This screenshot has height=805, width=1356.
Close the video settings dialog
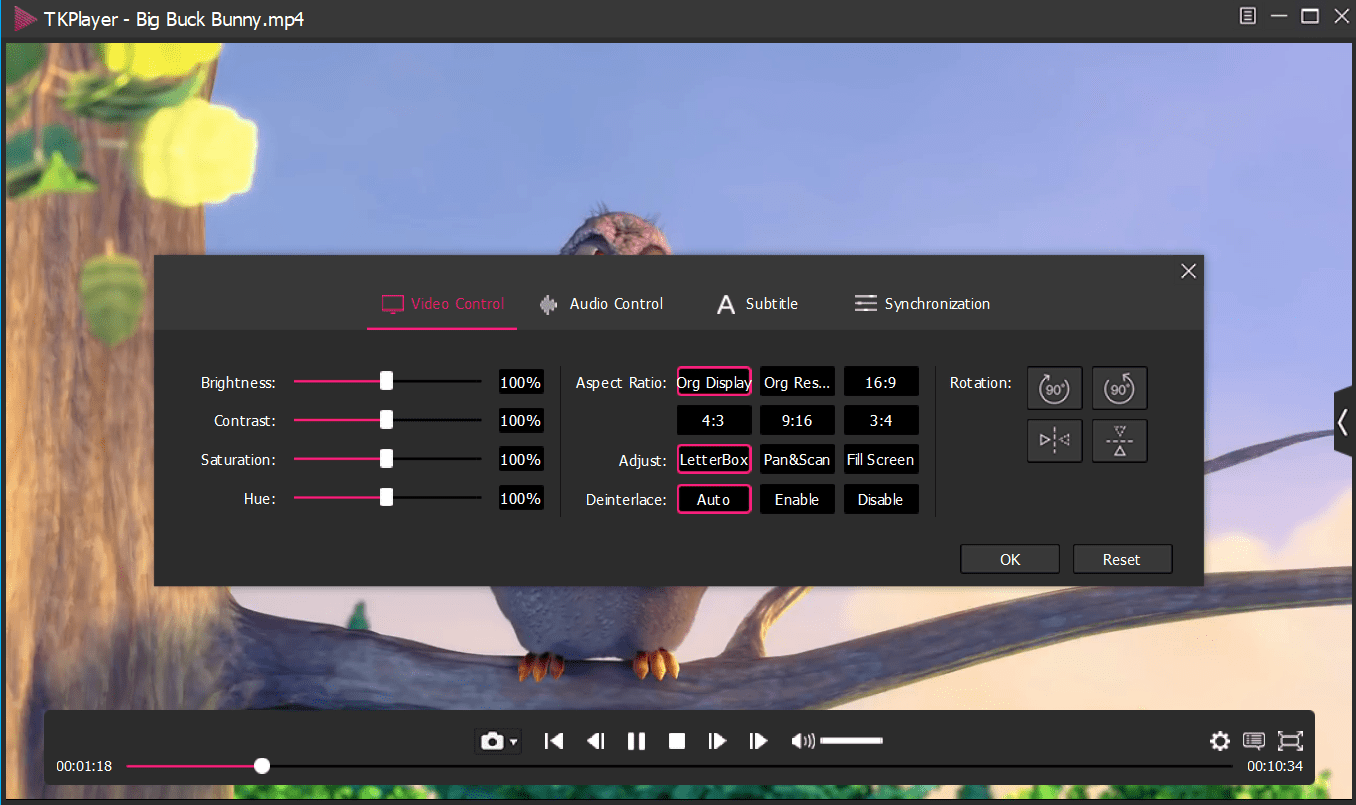pos(1188,271)
